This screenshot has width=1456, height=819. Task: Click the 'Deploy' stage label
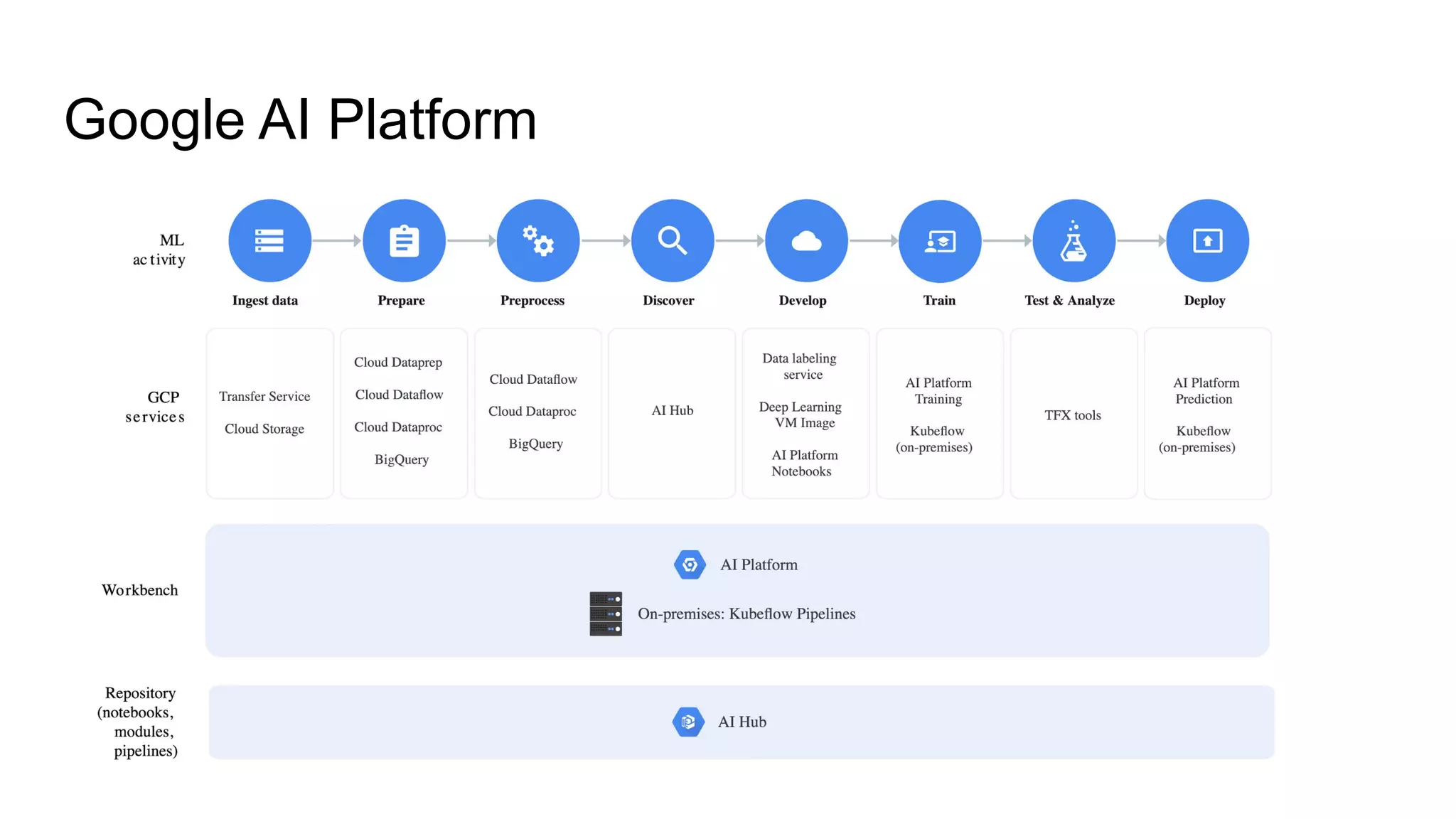click(x=1204, y=301)
